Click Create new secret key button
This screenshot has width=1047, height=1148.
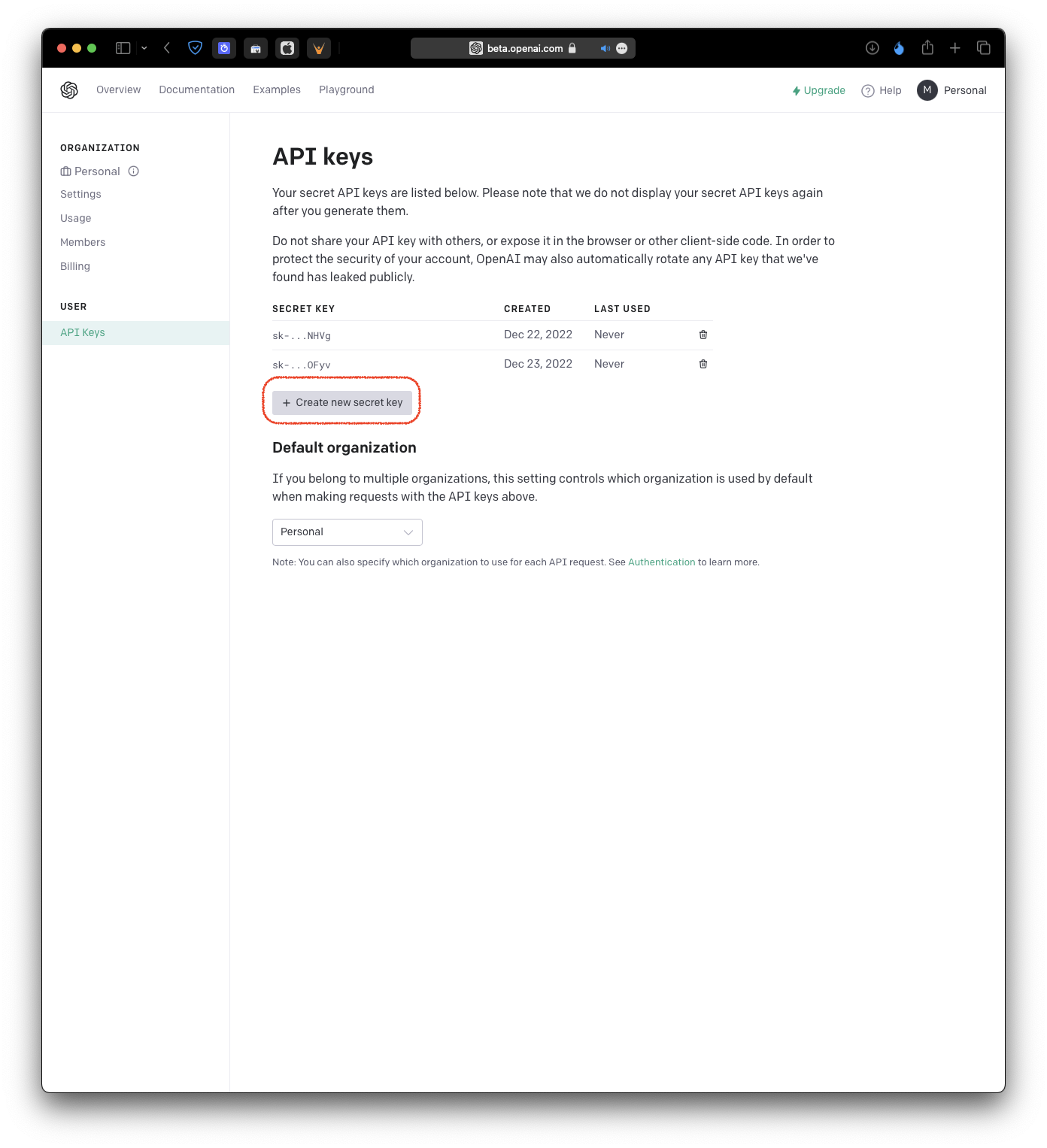point(342,402)
